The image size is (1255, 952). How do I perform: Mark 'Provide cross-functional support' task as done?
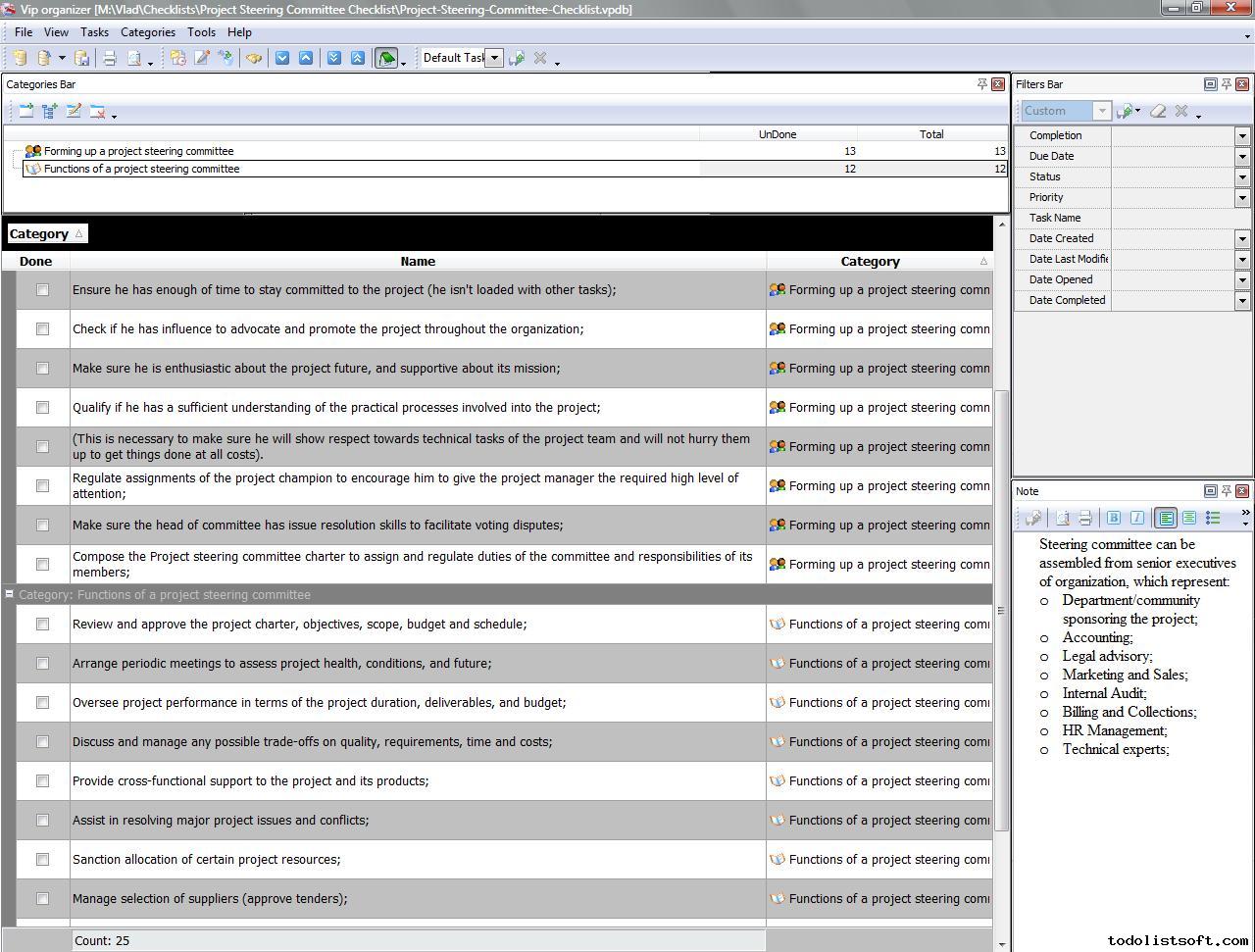tap(42, 780)
